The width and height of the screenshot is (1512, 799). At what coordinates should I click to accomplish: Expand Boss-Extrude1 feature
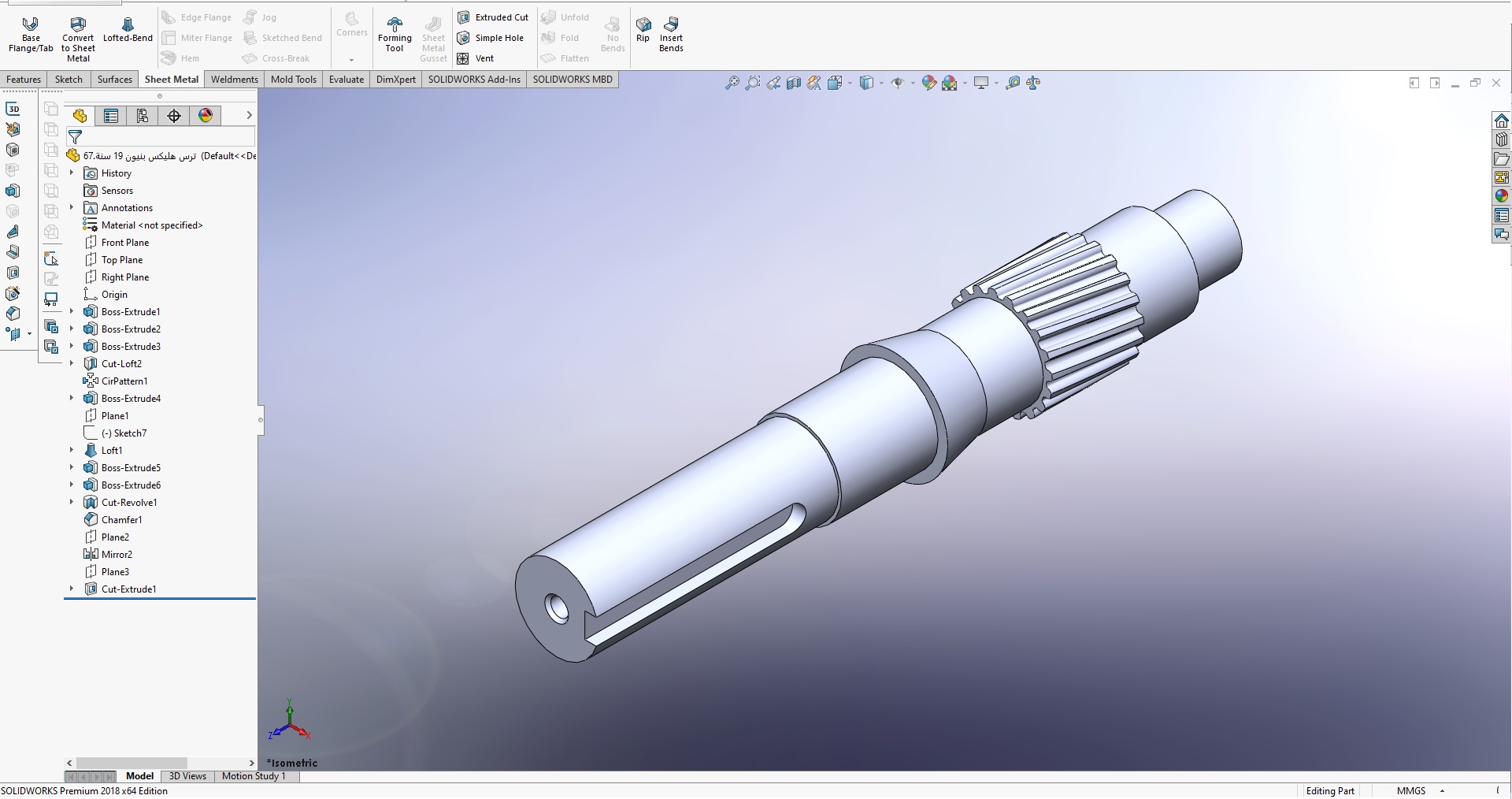[x=72, y=311]
